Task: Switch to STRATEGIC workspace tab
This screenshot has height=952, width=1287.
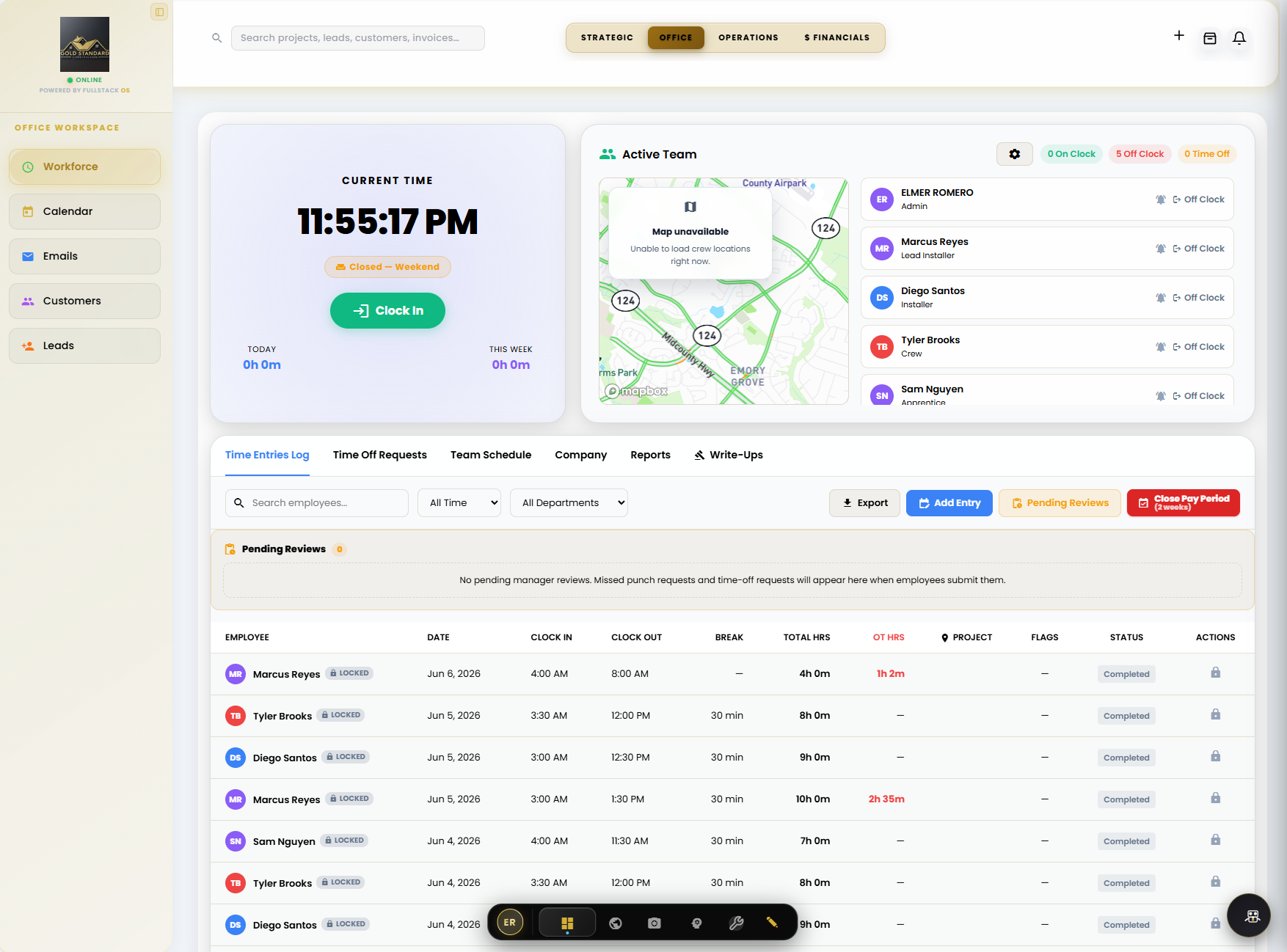Action: pos(607,37)
